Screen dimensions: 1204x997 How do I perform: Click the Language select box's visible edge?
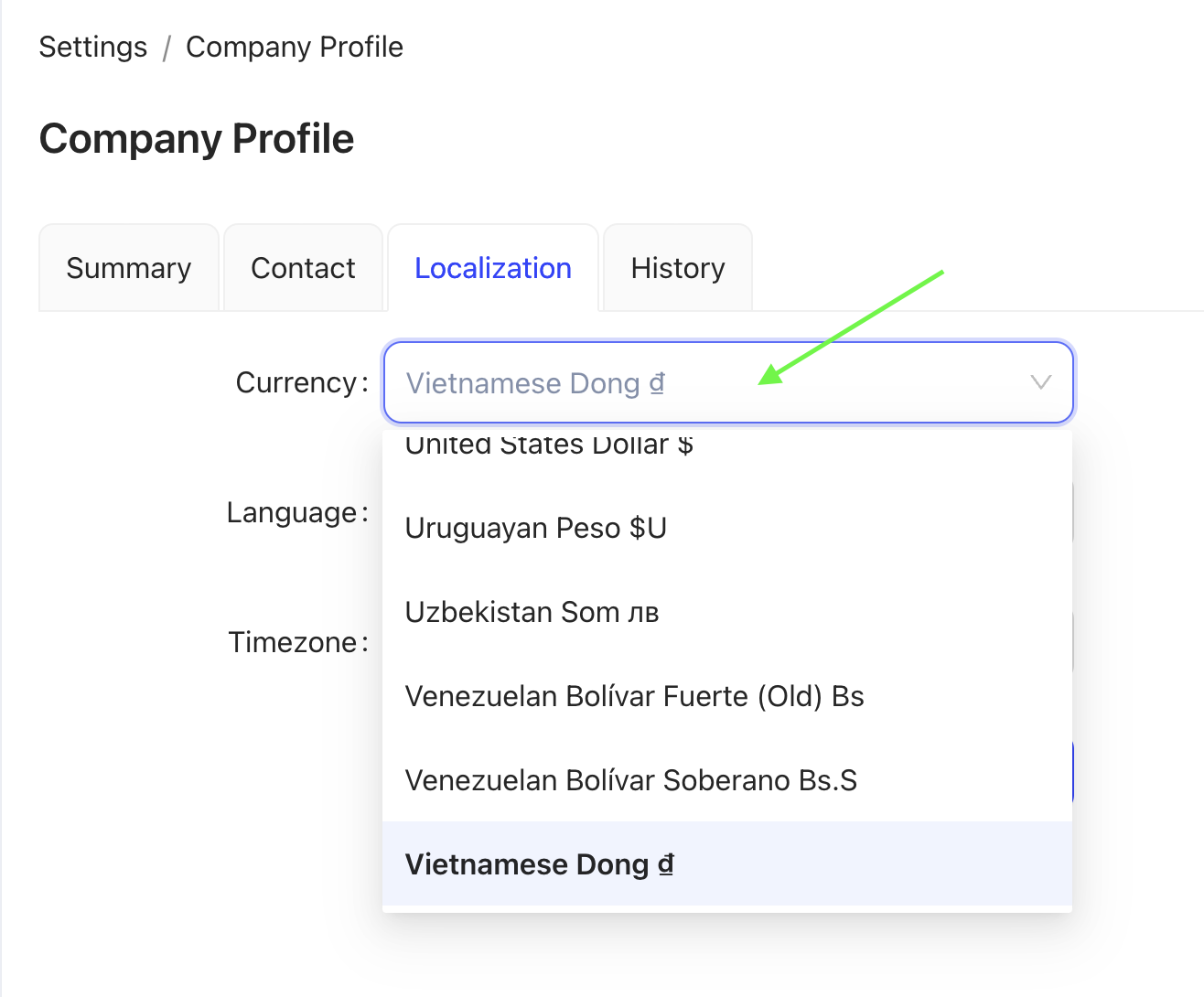click(1071, 512)
